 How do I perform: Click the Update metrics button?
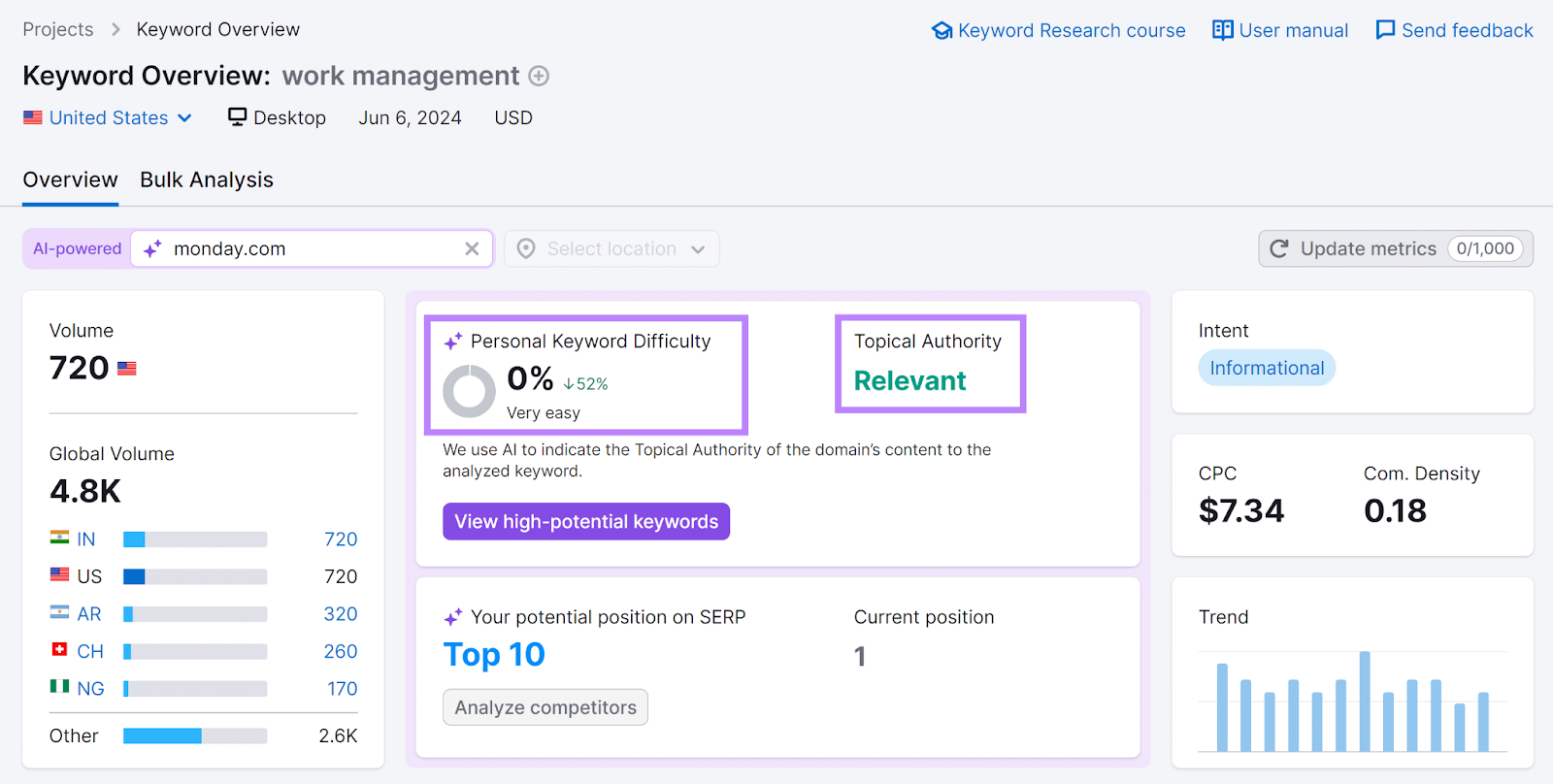tap(1396, 248)
